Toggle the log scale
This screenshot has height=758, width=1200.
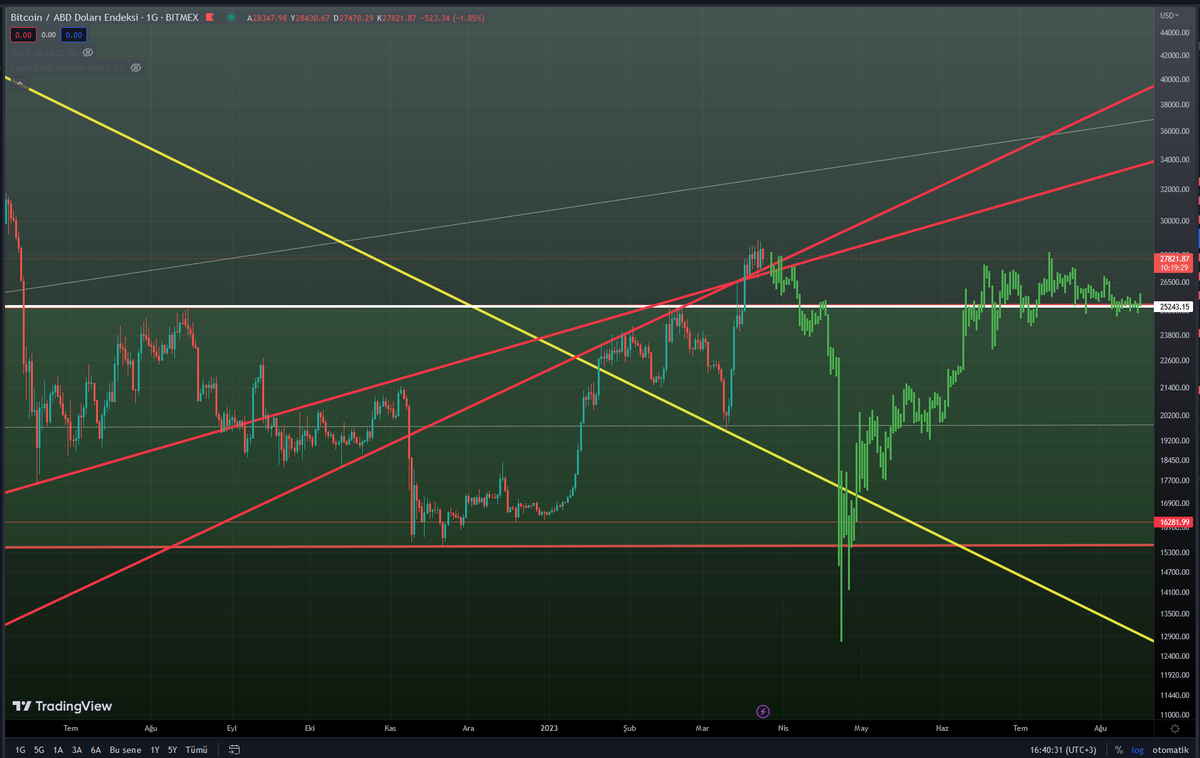click(1136, 750)
